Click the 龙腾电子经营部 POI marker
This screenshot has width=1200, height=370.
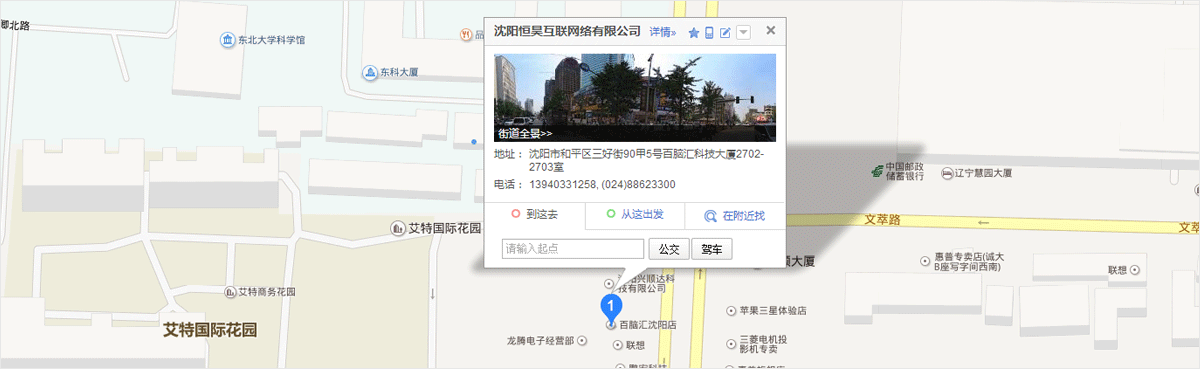[583, 341]
